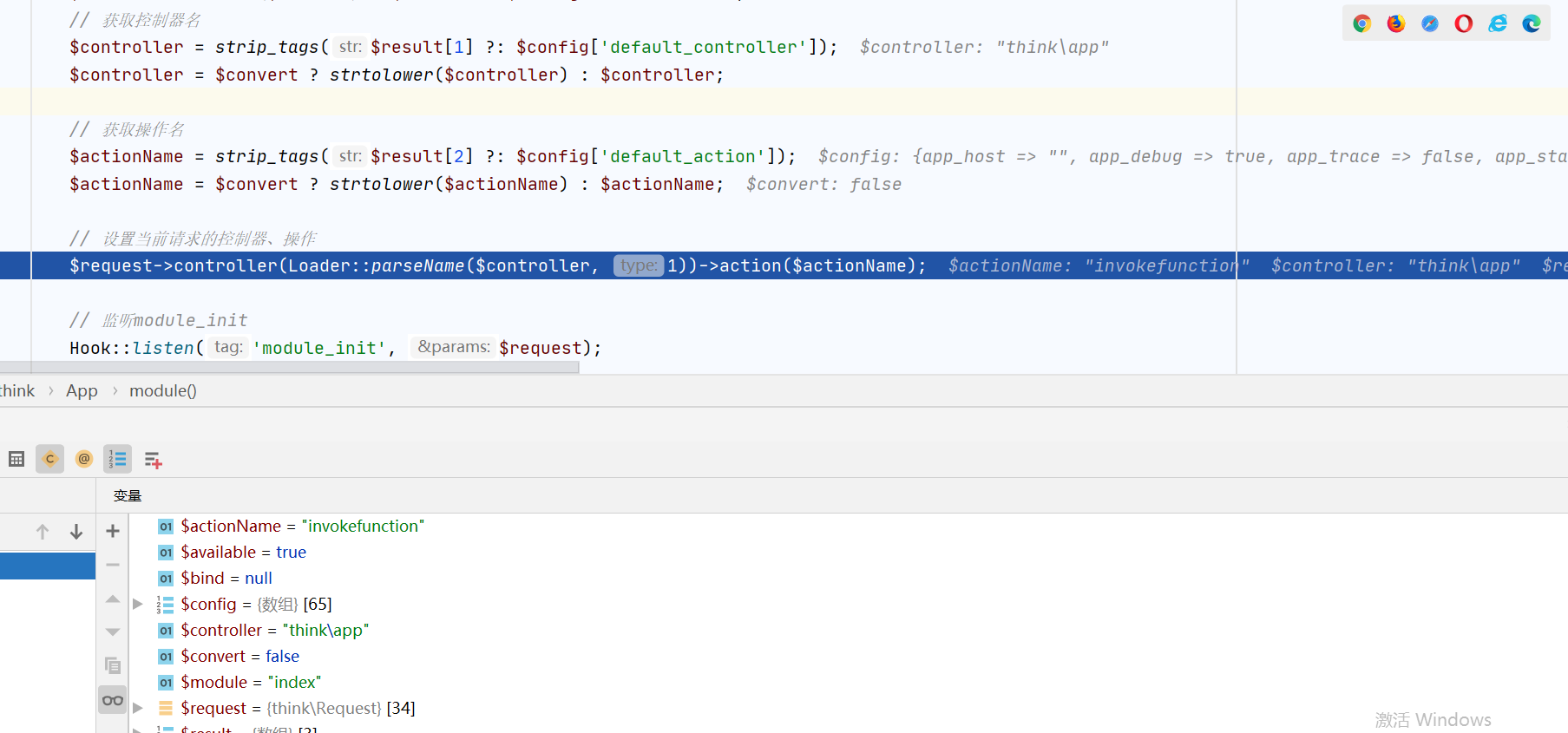Add a new watch with plus button

pos(113,531)
